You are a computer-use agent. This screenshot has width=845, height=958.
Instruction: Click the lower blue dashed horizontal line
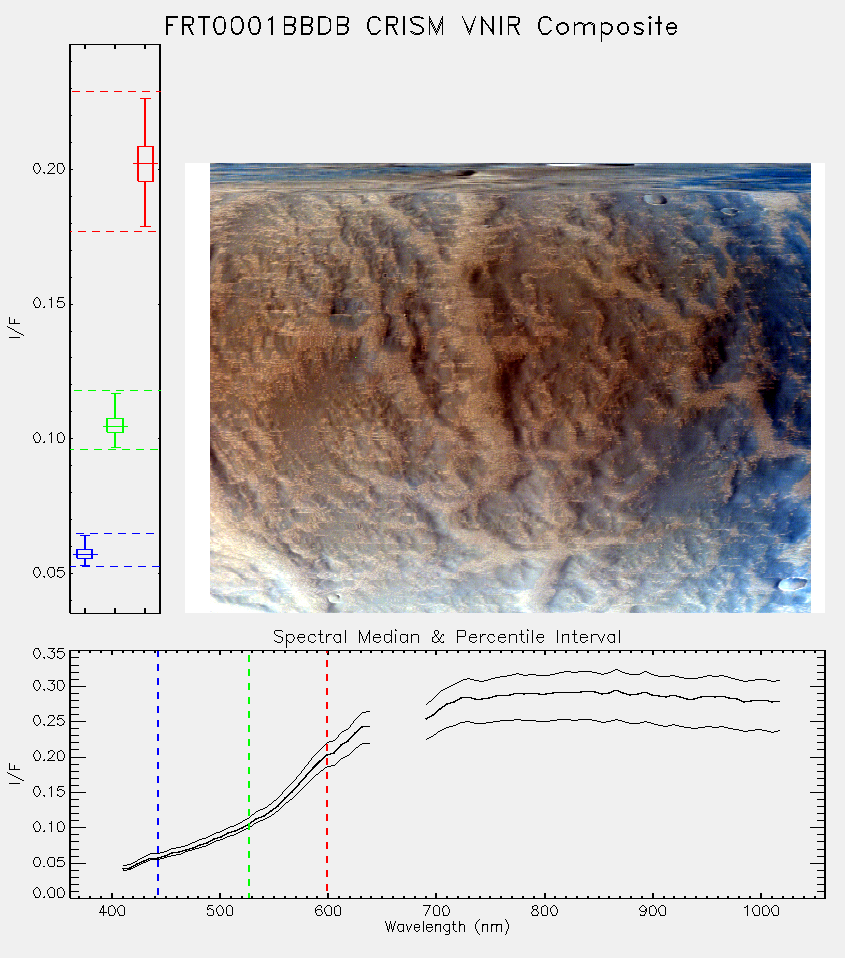click(115, 566)
